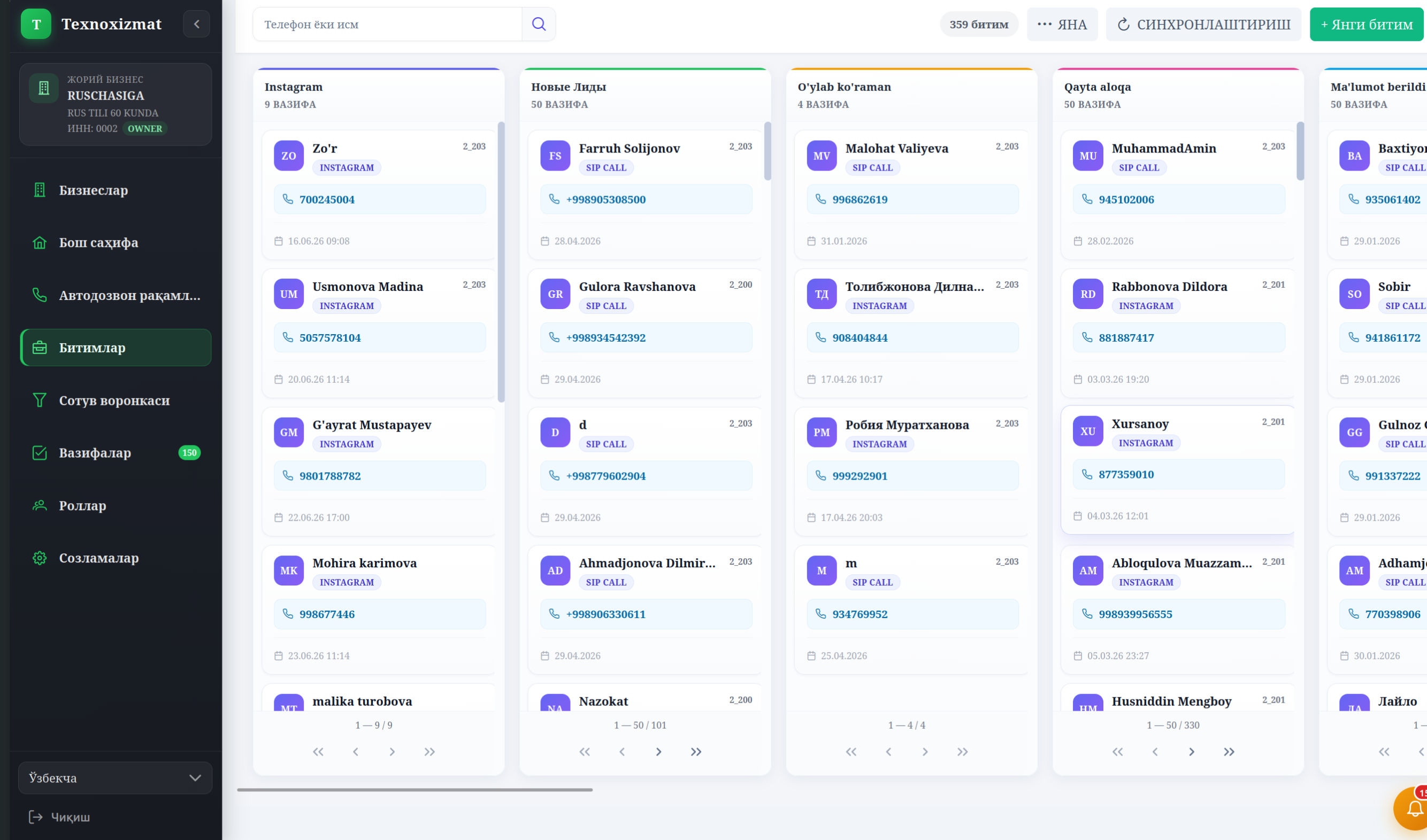Click MV avatar of Malohat Valiyeva
The height and width of the screenshot is (840, 1427).
[x=822, y=156]
